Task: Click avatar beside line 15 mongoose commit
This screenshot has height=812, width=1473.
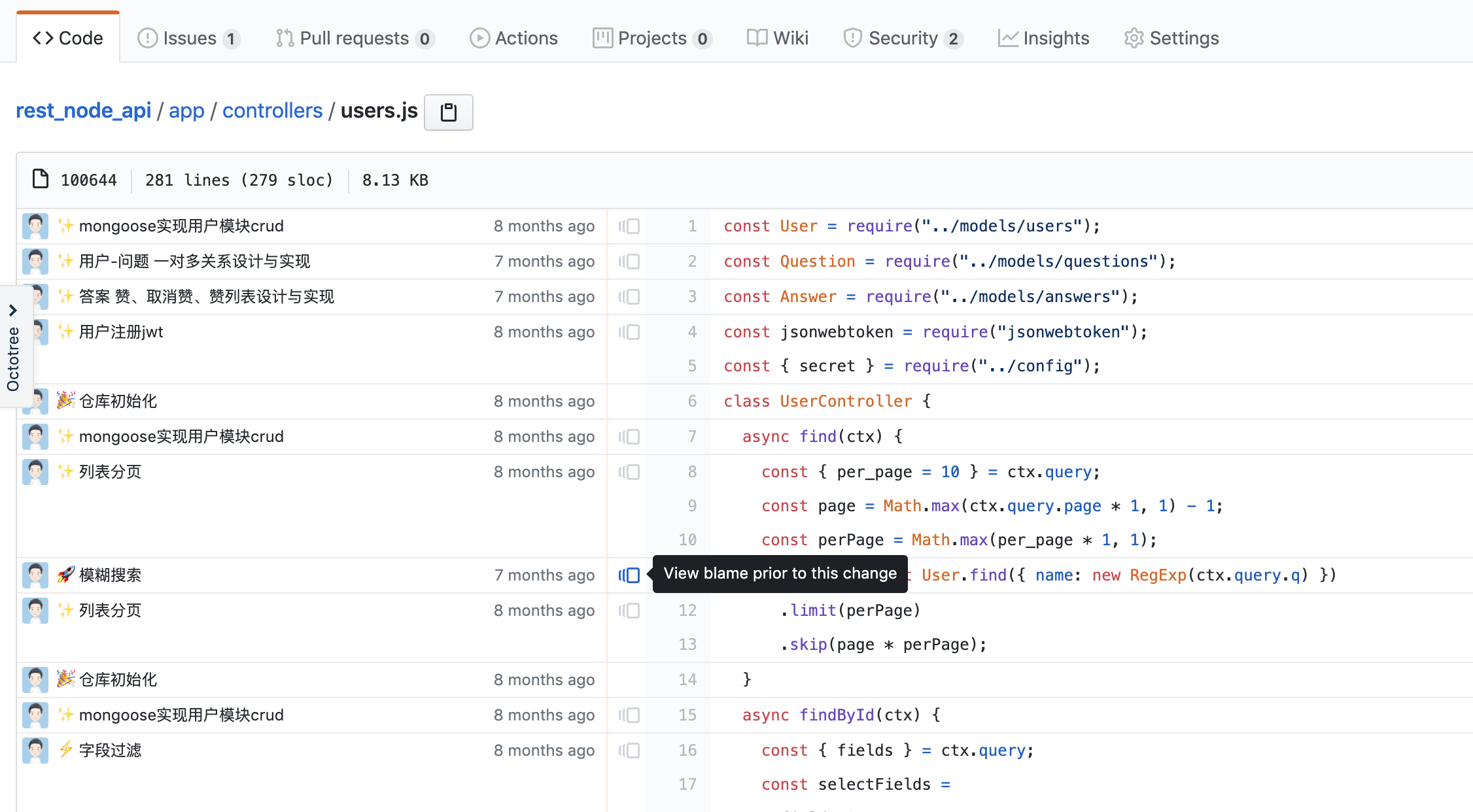Action: pos(35,715)
